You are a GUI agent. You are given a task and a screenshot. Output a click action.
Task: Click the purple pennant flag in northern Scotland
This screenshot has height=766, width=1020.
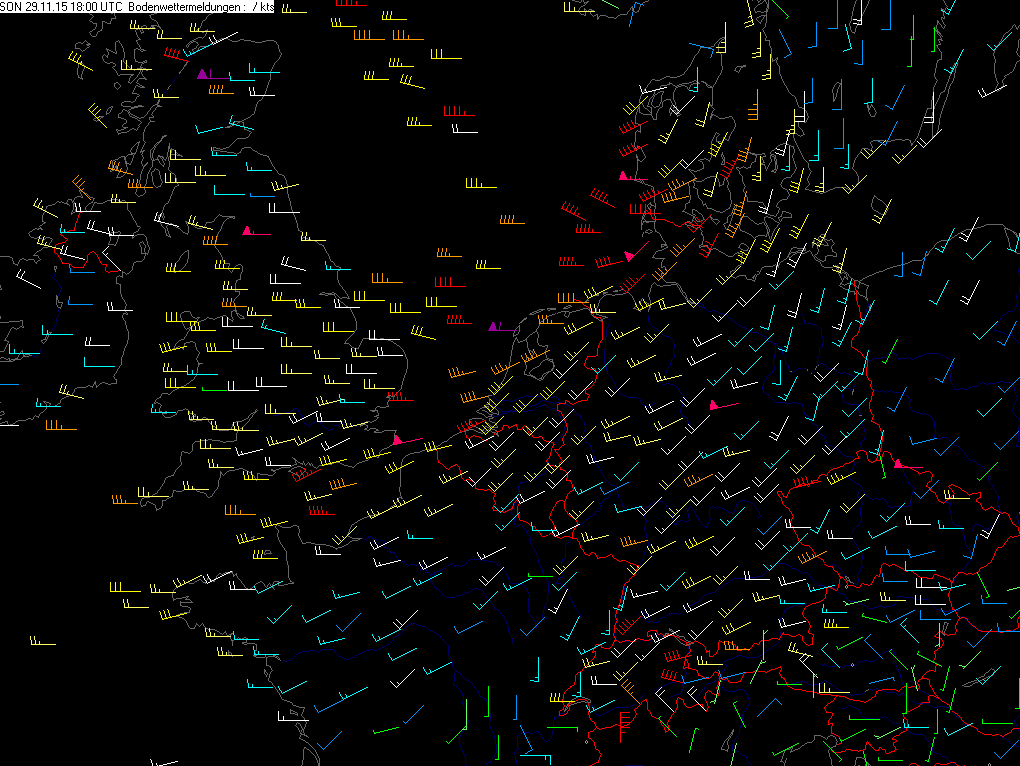(203, 74)
